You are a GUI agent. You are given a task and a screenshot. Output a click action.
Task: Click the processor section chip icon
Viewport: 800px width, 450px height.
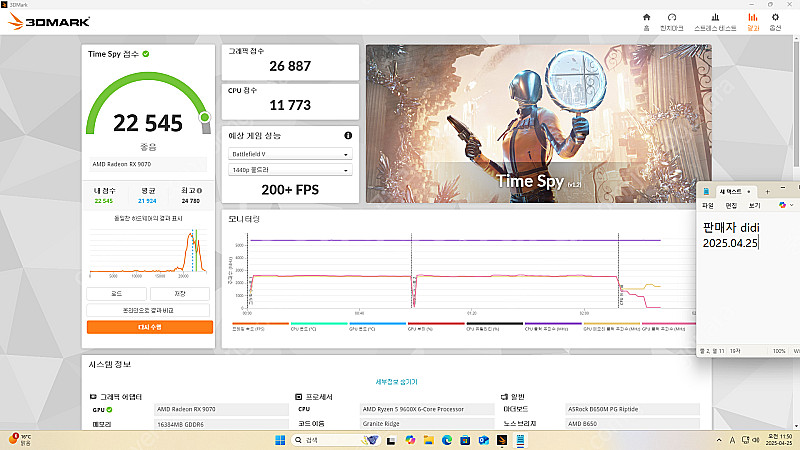point(298,396)
